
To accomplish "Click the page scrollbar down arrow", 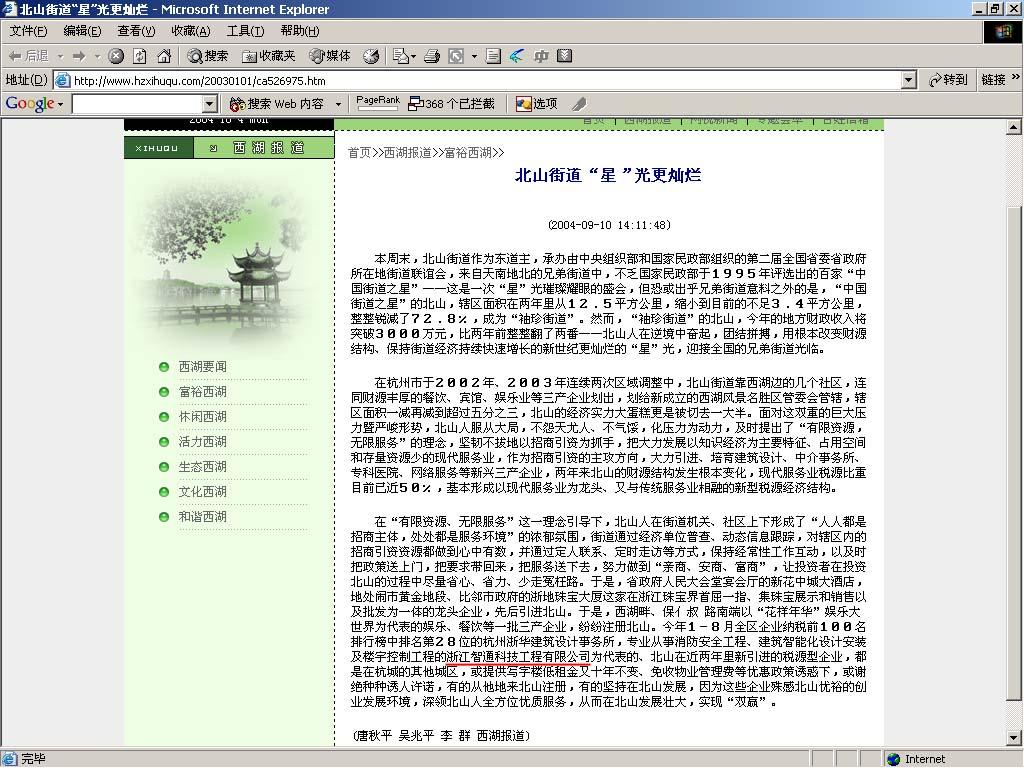I will tap(1014, 738).
